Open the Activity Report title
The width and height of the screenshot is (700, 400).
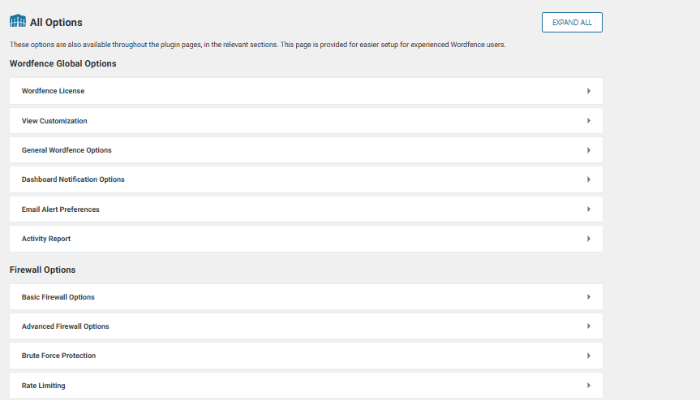46,239
